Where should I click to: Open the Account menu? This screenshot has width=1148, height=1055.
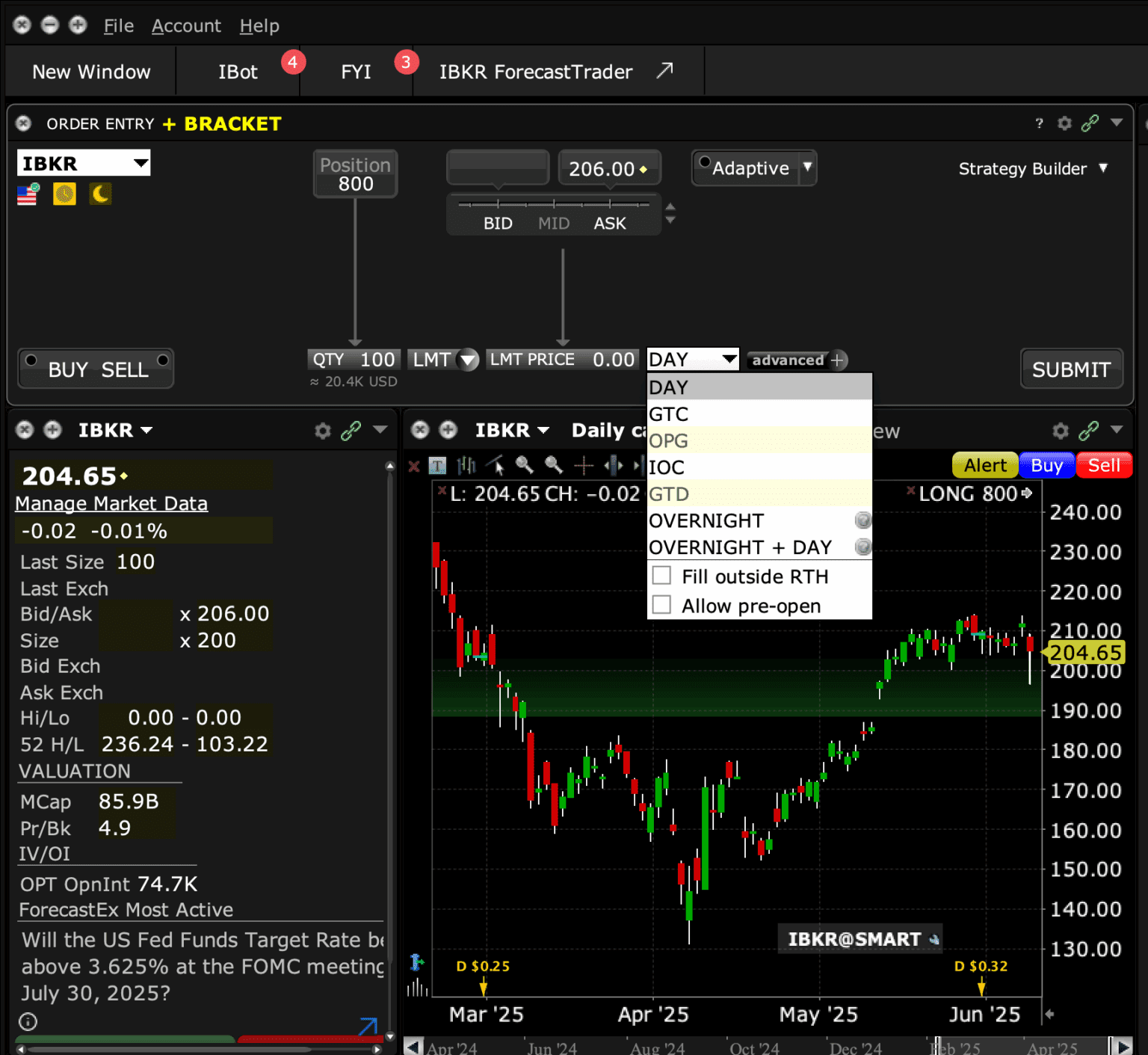(x=186, y=26)
